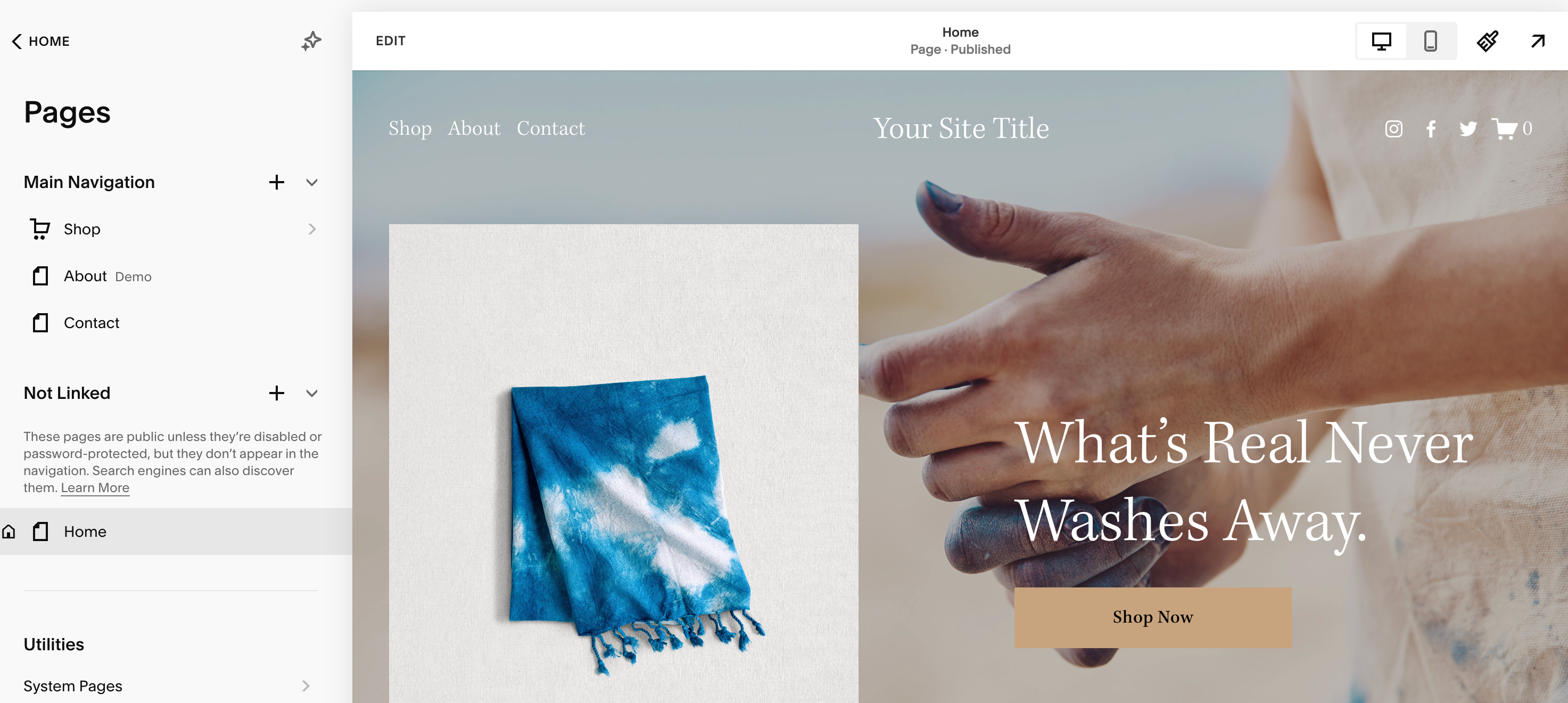The image size is (1568, 703).
Task: Add a page to Not Linked
Action: (277, 393)
